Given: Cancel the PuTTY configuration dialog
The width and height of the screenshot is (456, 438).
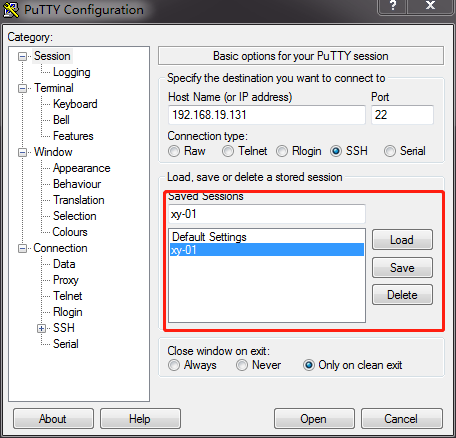Looking at the screenshot, I should tap(402, 419).
